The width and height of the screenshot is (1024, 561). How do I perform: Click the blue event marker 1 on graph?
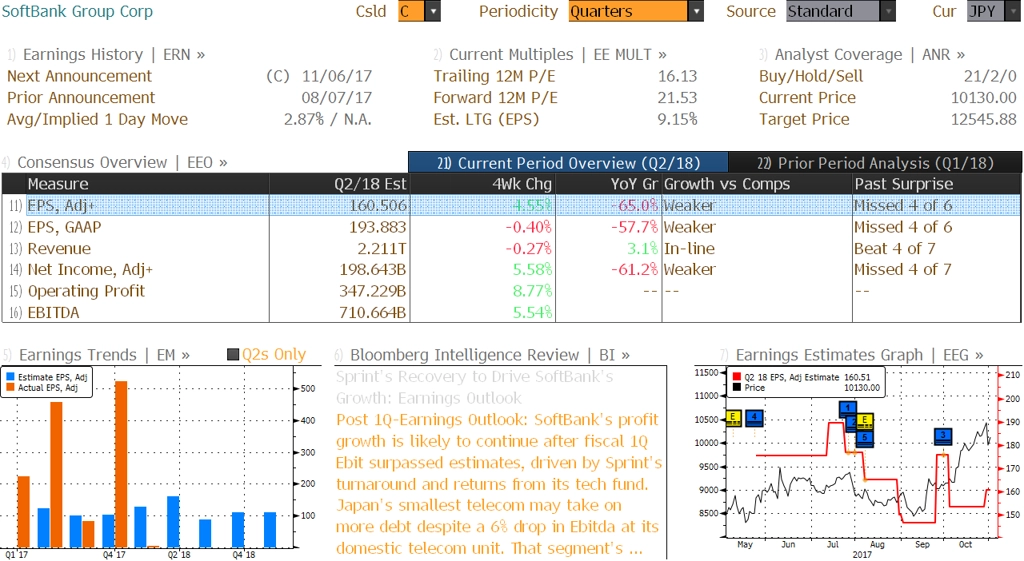pyautogui.click(x=847, y=409)
